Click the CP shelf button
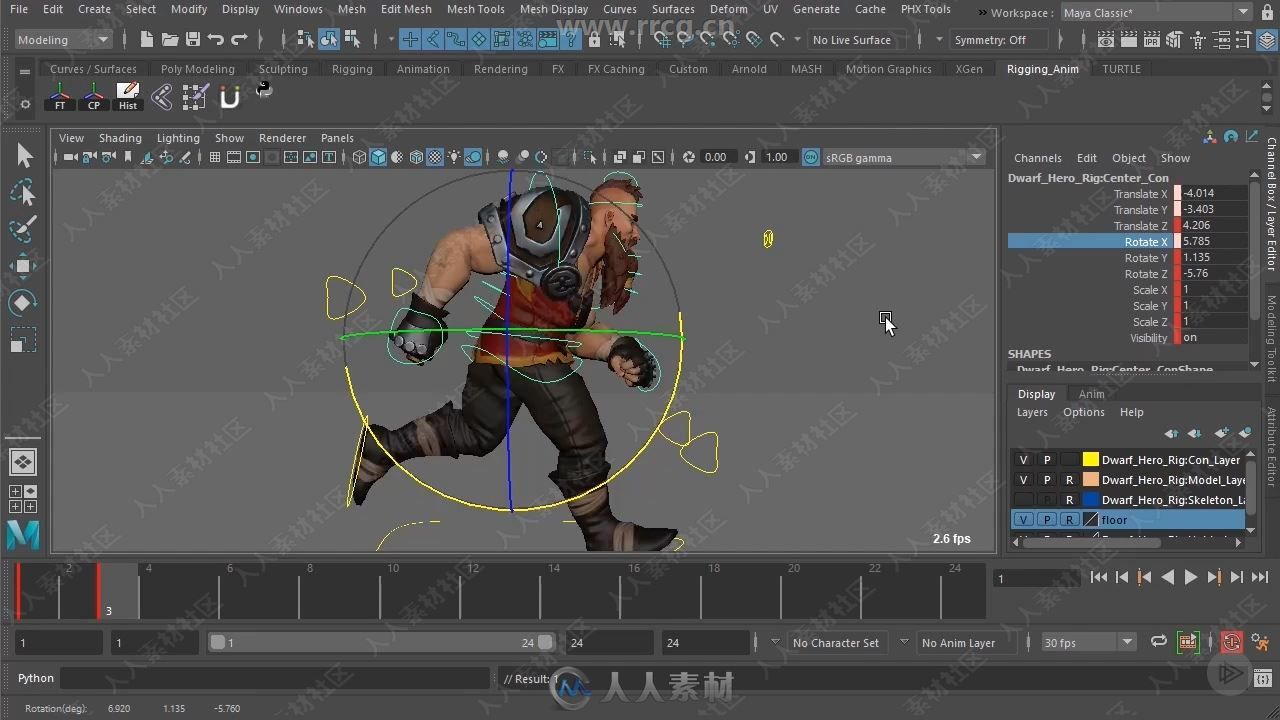 (x=94, y=97)
